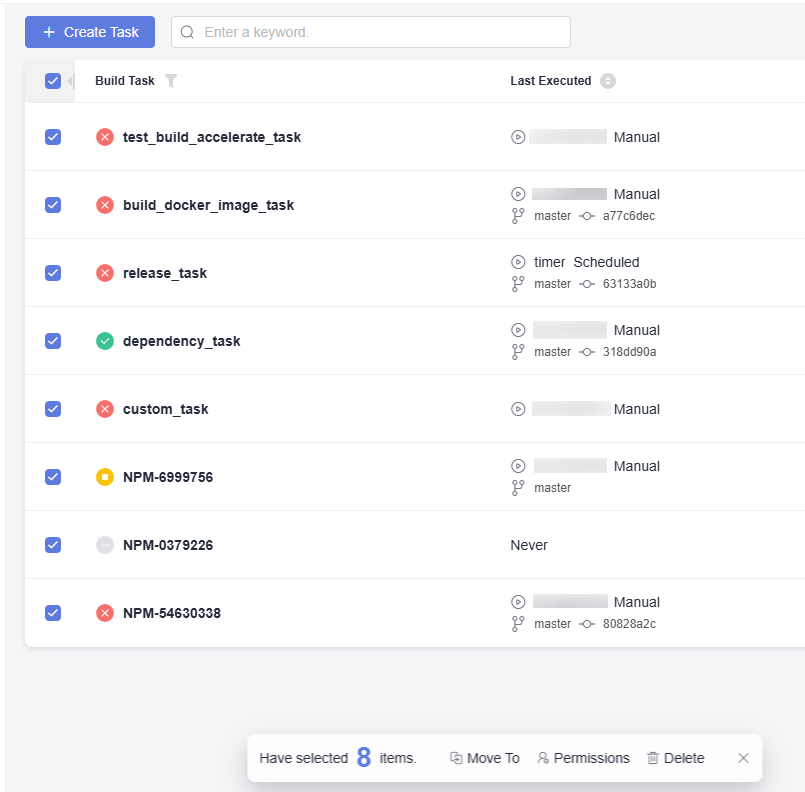Click branch icon in release_task row
805x792 pixels.
[518, 284]
